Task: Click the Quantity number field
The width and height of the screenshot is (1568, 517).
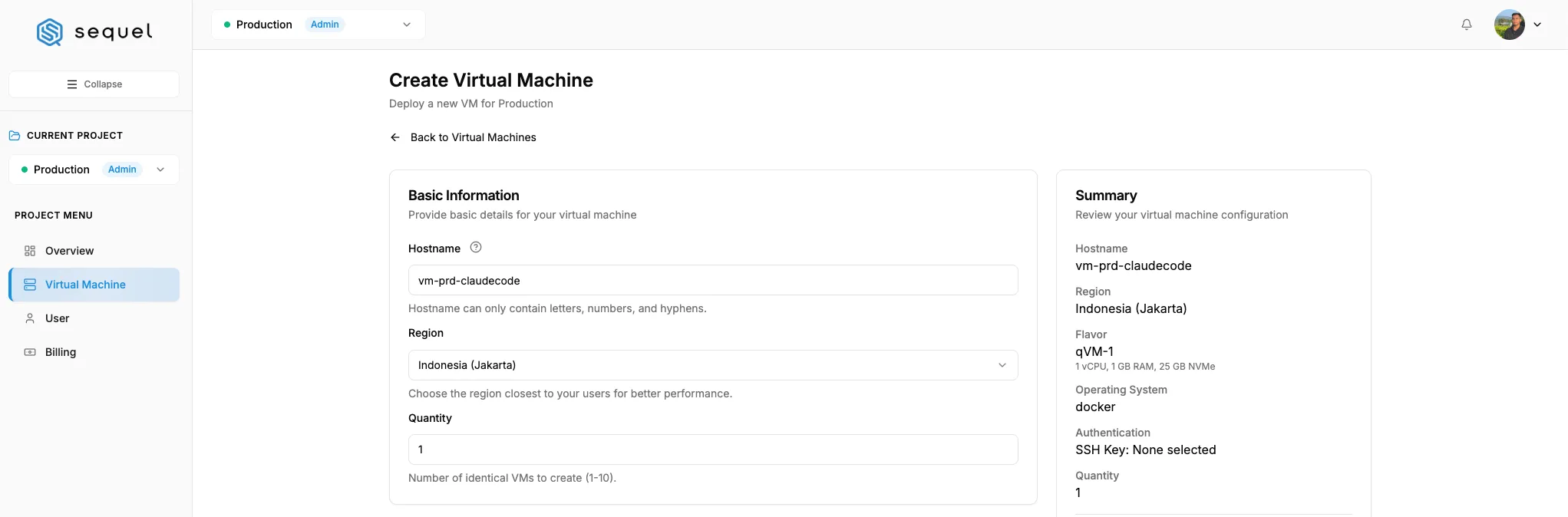Action: pyautogui.click(x=713, y=449)
